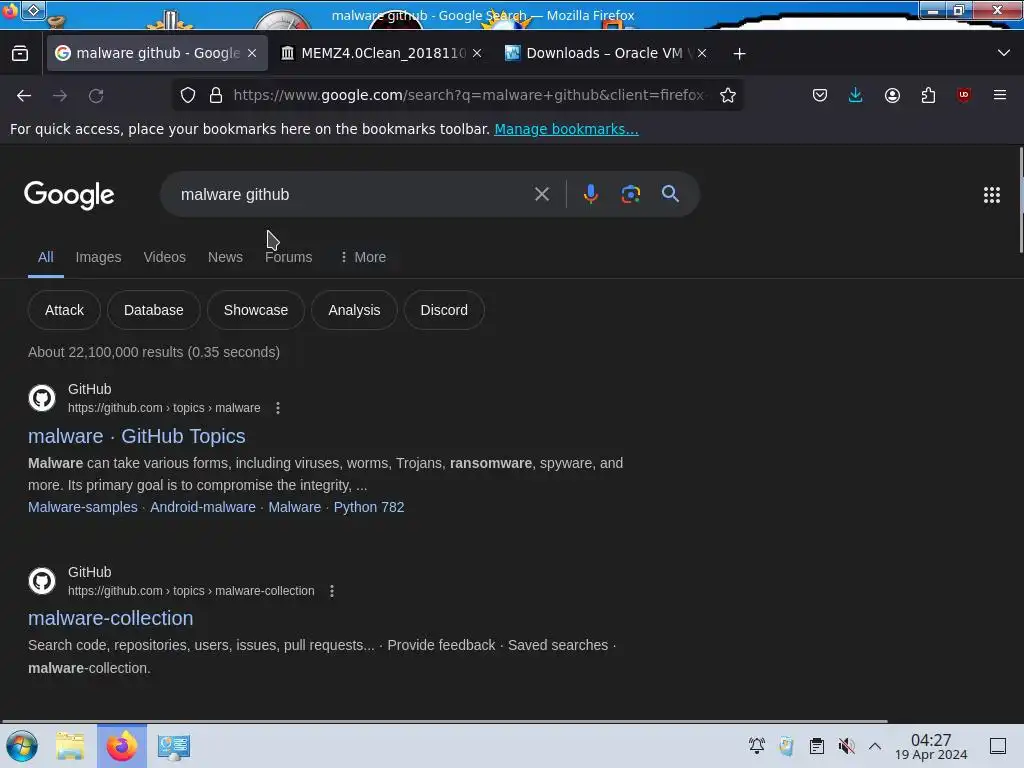1024x768 pixels.
Task: Select the Images results tab
Action: pyautogui.click(x=99, y=257)
